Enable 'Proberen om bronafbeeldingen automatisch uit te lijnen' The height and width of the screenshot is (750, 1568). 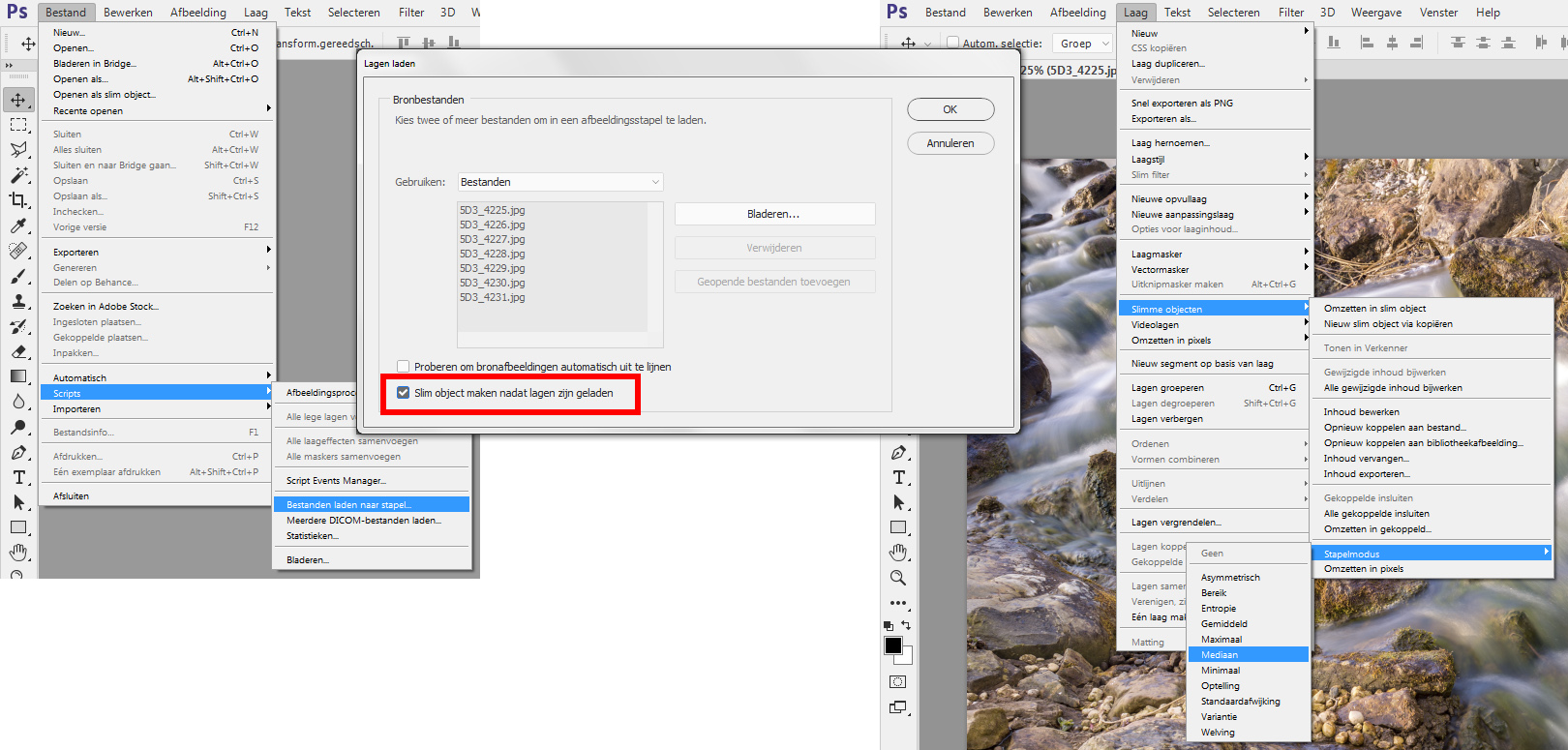tap(404, 367)
